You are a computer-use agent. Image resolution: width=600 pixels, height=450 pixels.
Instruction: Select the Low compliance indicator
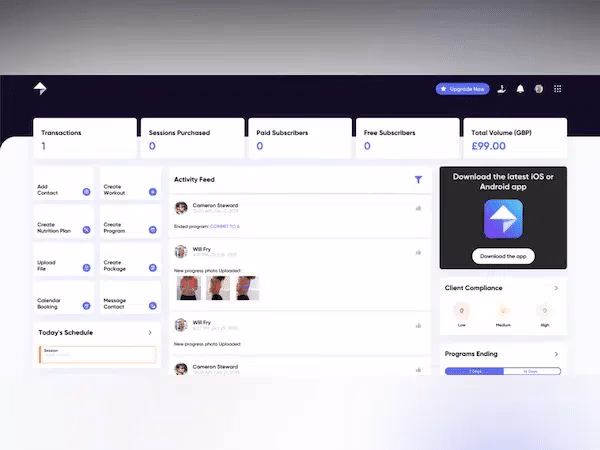point(461,313)
